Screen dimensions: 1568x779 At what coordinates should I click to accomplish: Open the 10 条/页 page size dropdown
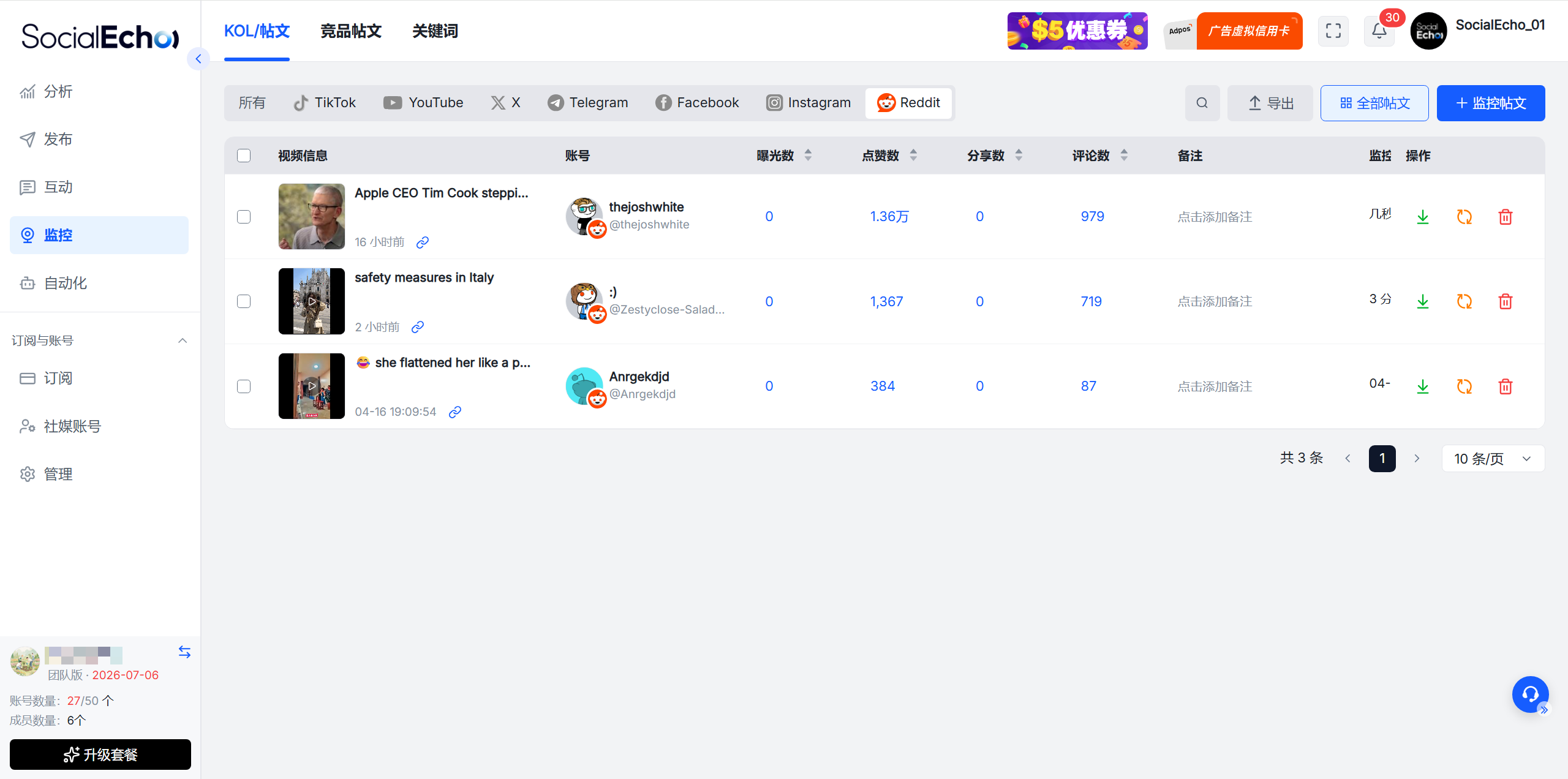pos(1492,459)
